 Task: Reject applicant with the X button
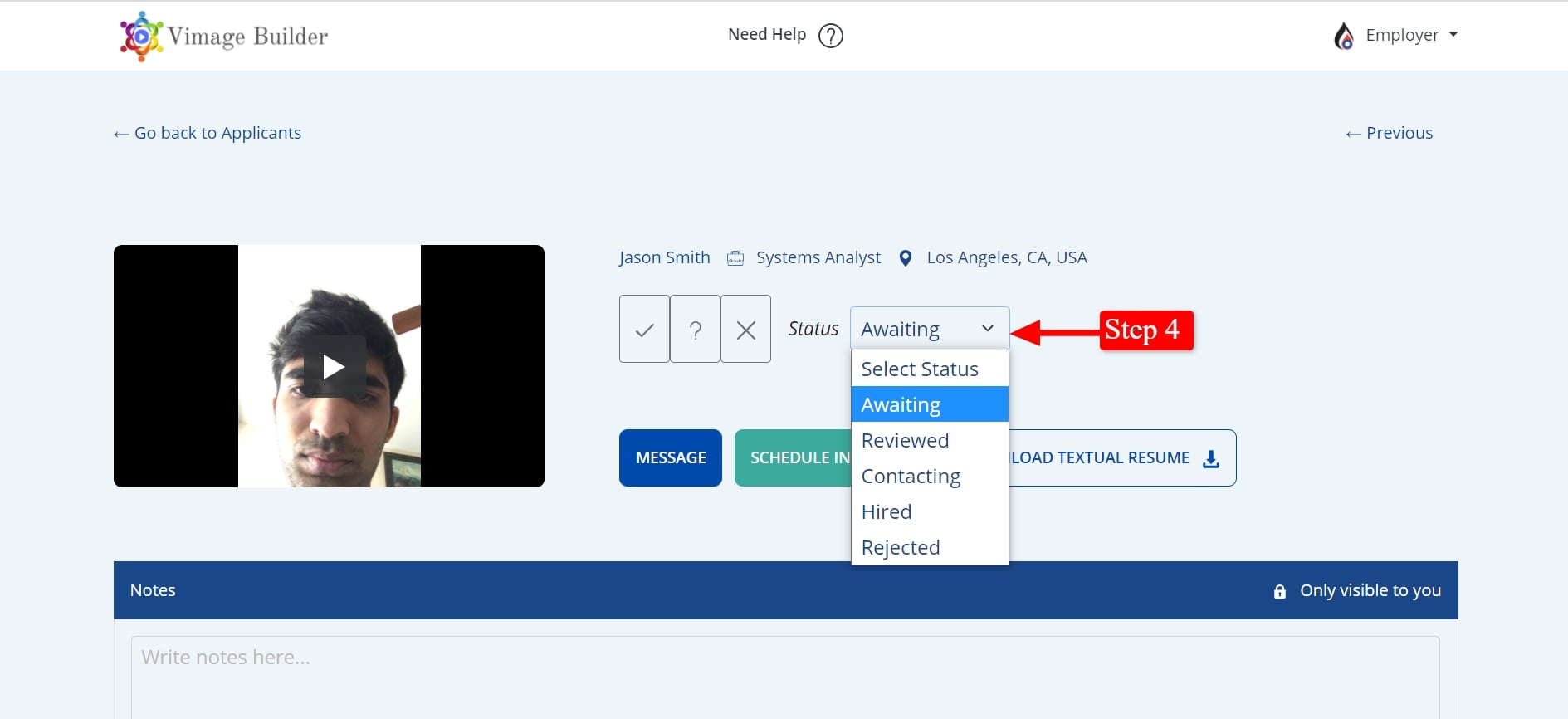point(746,329)
